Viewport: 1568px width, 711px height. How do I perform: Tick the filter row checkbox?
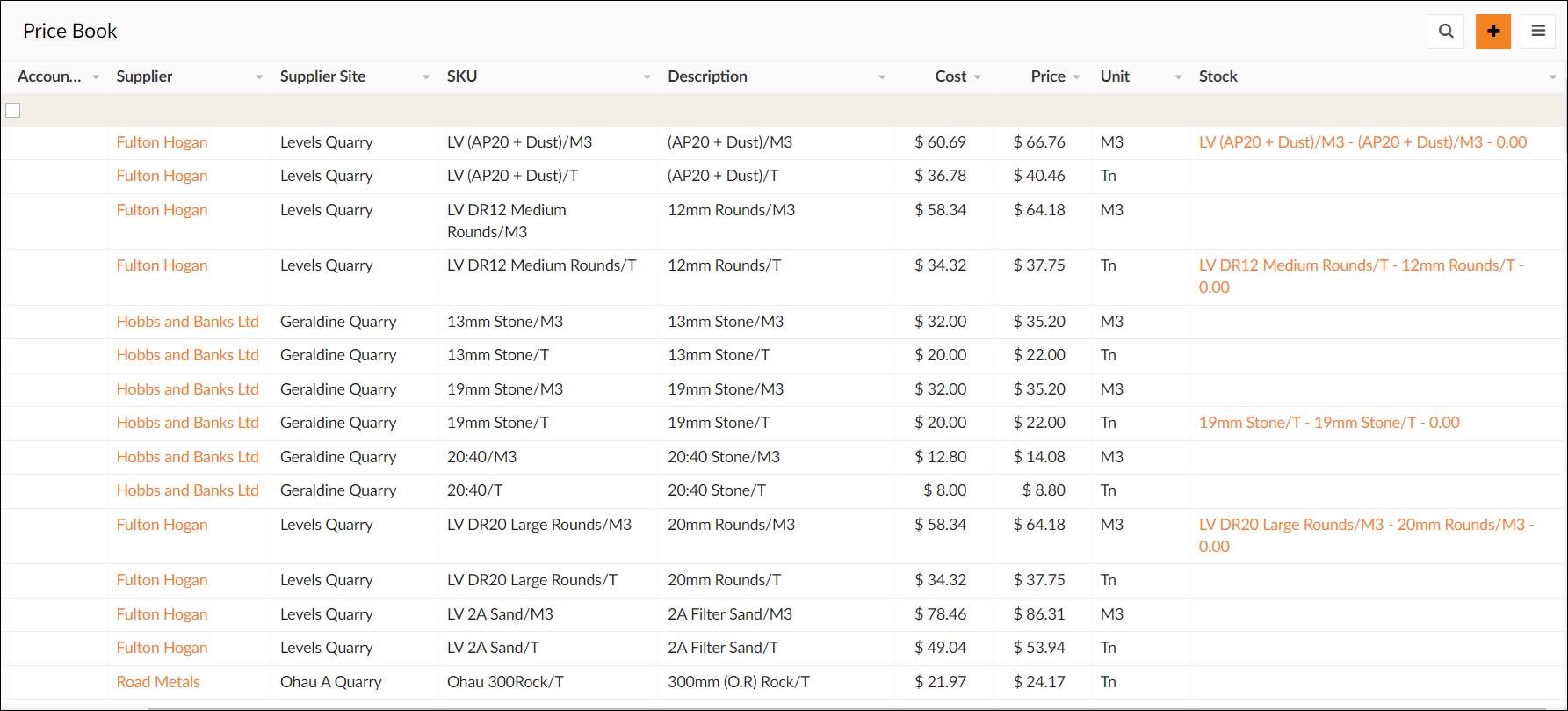(x=13, y=110)
